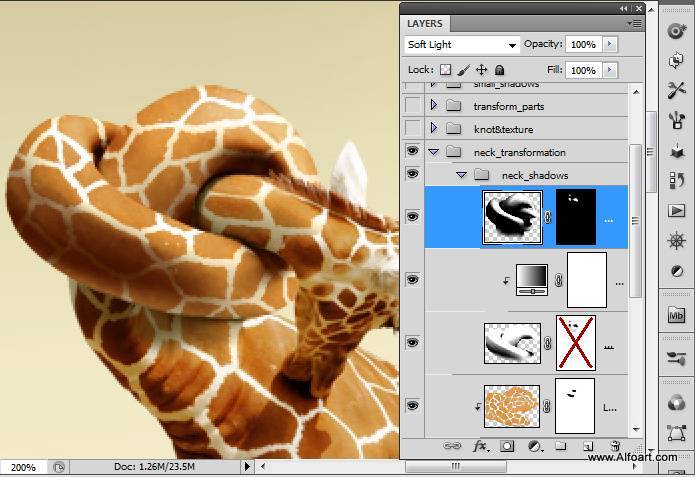
Task: Expand the knot&texture group
Action: [434, 129]
